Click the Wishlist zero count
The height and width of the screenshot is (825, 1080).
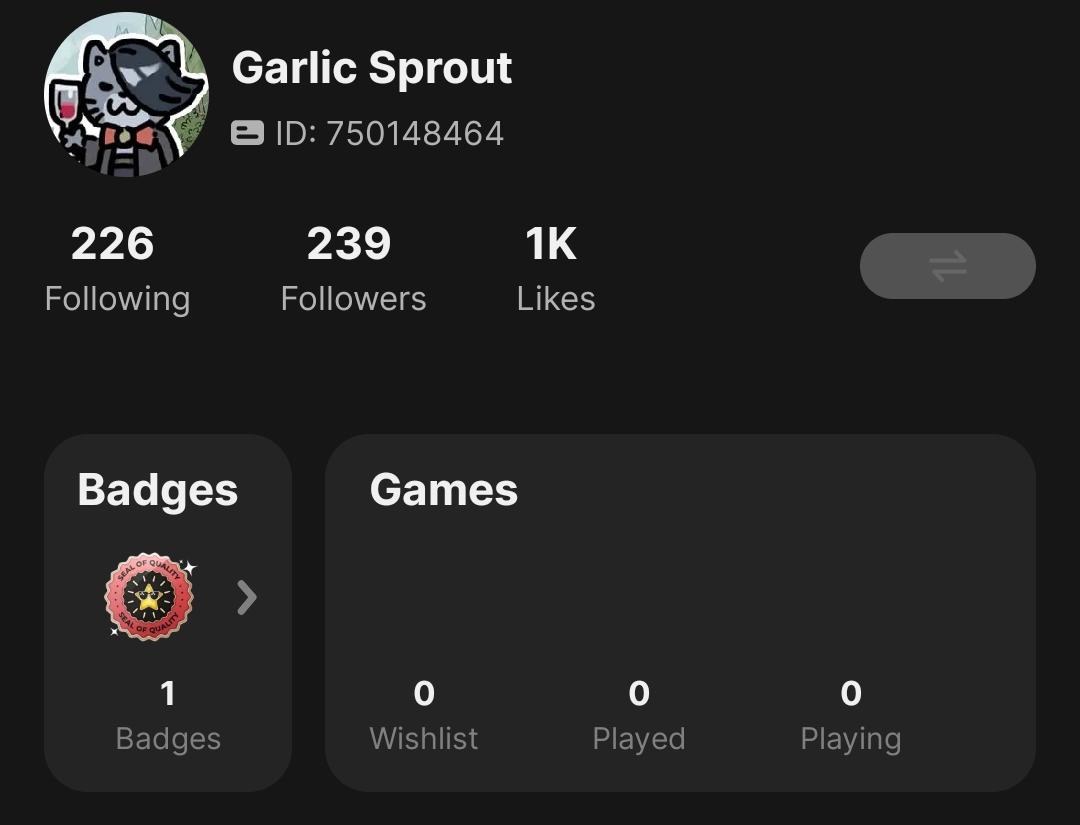[x=424, y=693]
